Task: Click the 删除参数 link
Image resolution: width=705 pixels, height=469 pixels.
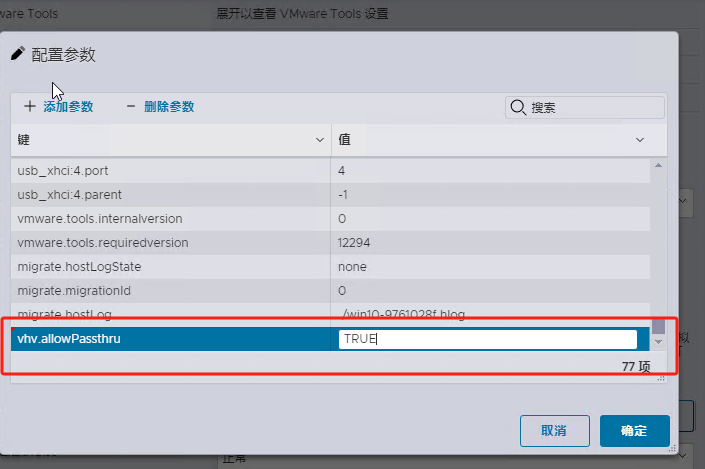Action: tap(169, 107)
